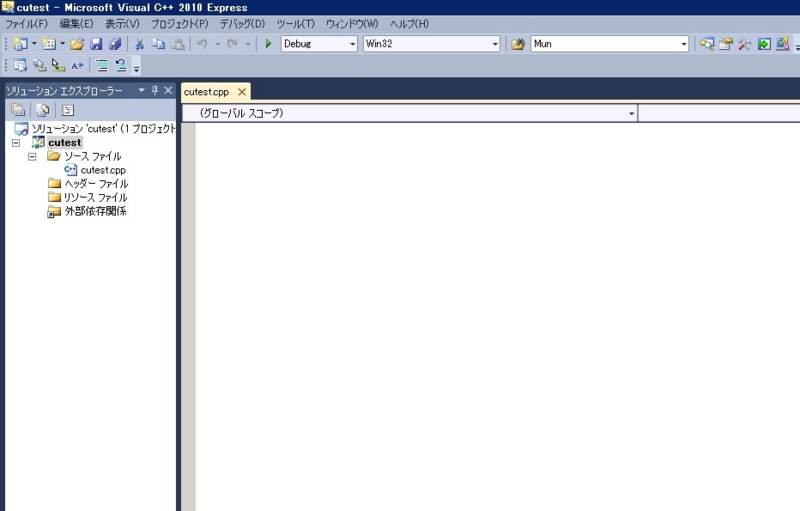Open the Add New Item dropdown arrow
800x511 pixels.
[x=63, y=44]
